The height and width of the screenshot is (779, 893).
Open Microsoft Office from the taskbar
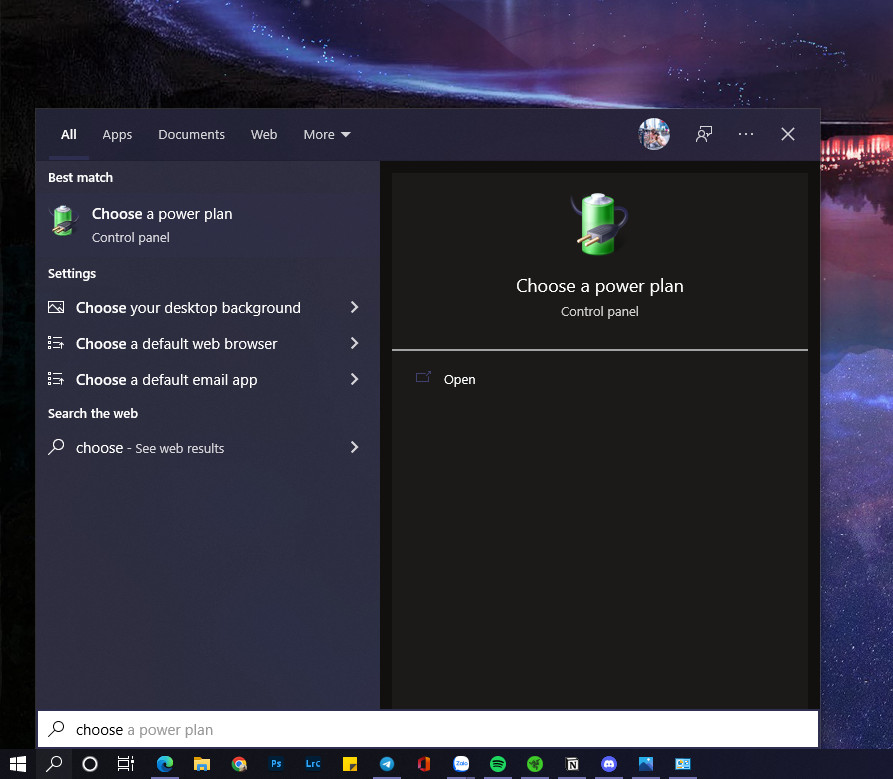424,764
